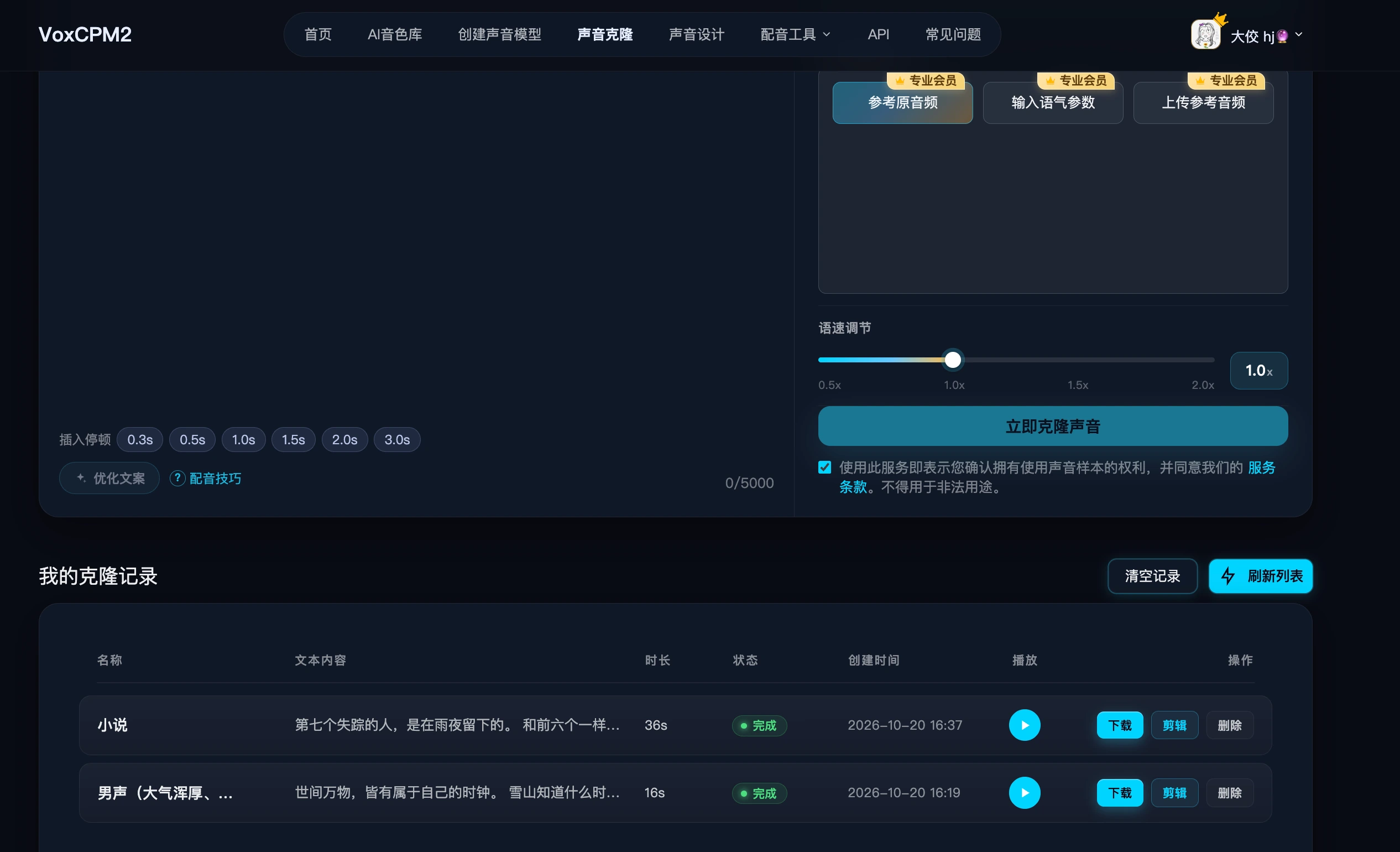
Task: Play the 男声 clone recording
Action: (x=1025, y=793)
